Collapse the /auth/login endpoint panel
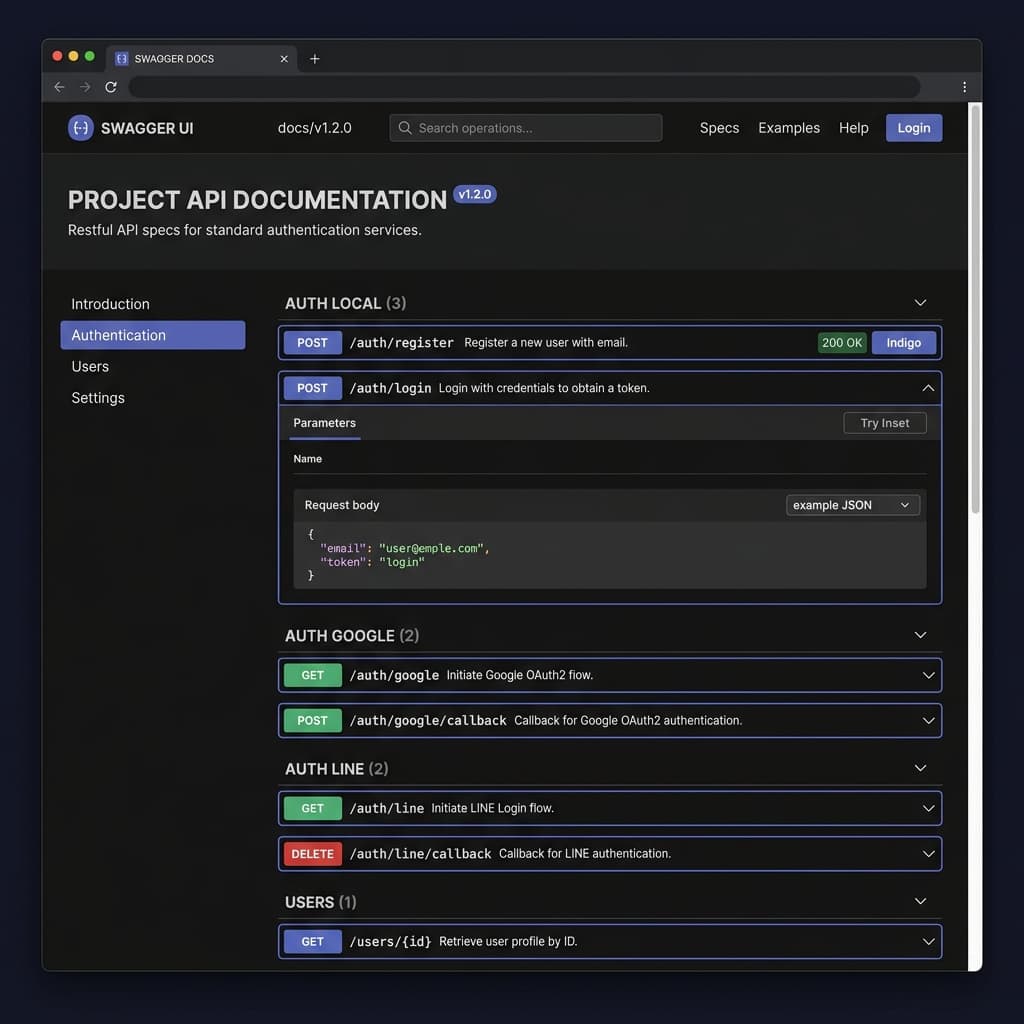The height and width of the screenshot is (1024, 1024). 928,387
